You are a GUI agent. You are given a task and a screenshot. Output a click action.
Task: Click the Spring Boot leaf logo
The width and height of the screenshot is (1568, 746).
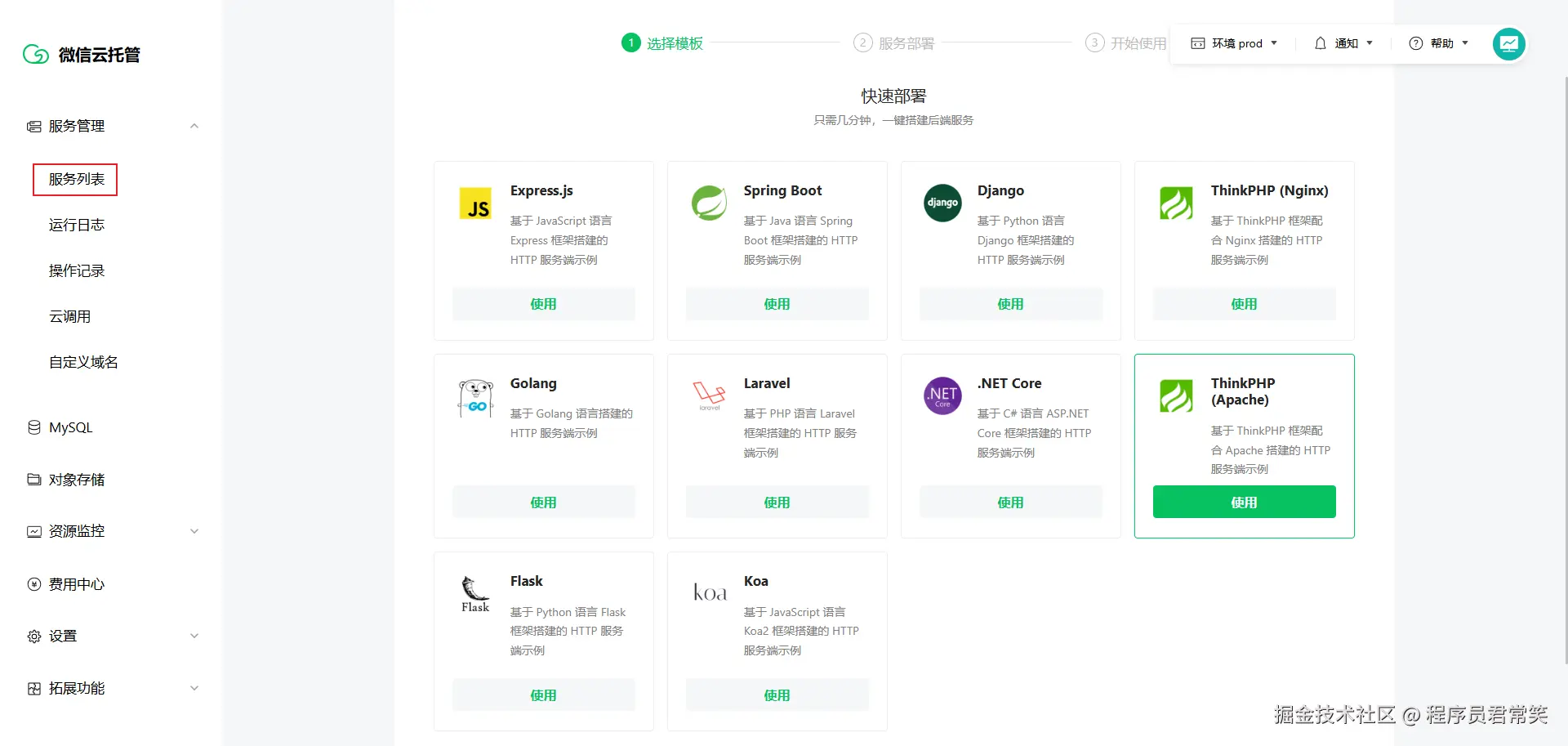click(x=709, y=203)
